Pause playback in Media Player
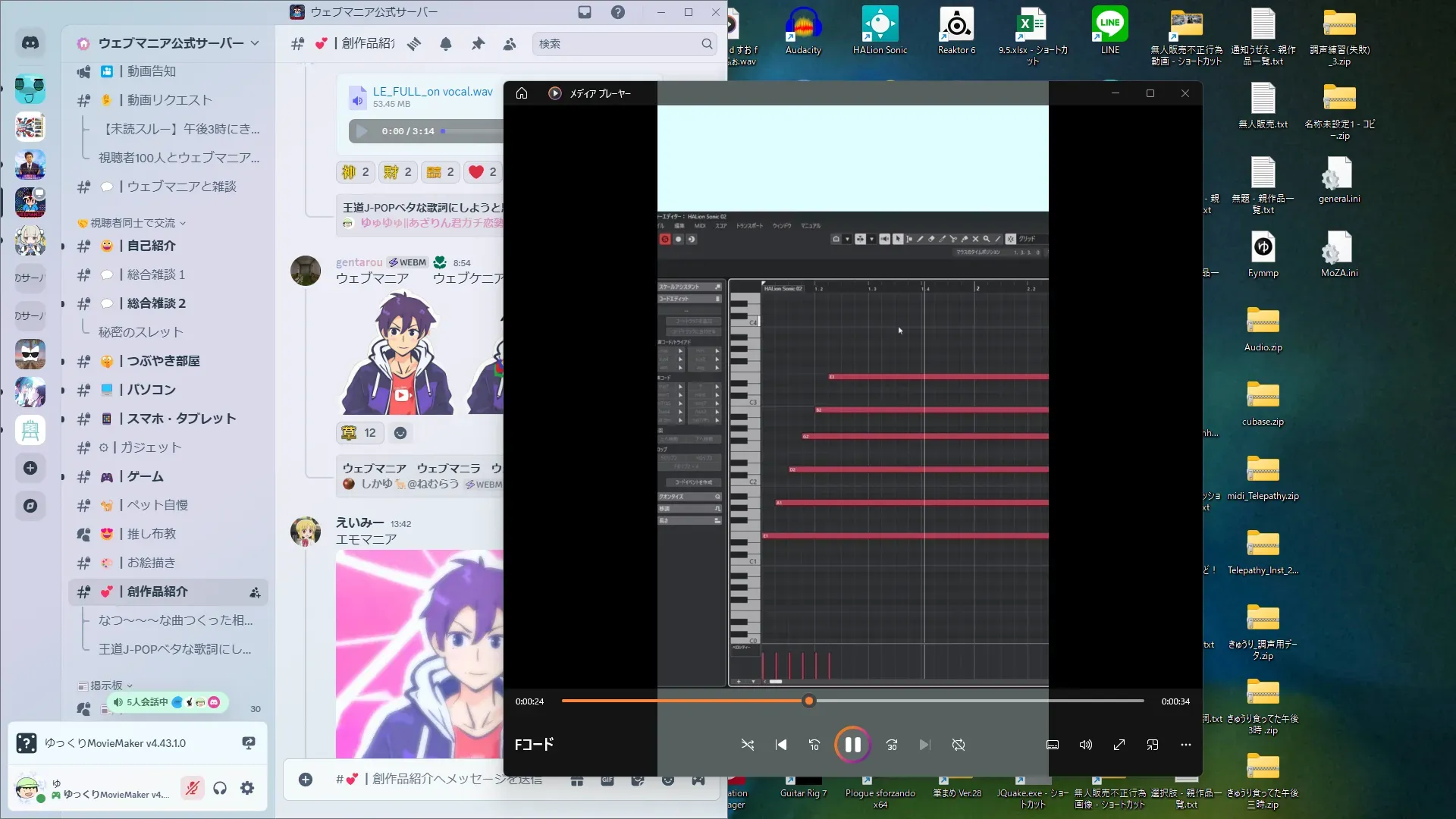 852,745
